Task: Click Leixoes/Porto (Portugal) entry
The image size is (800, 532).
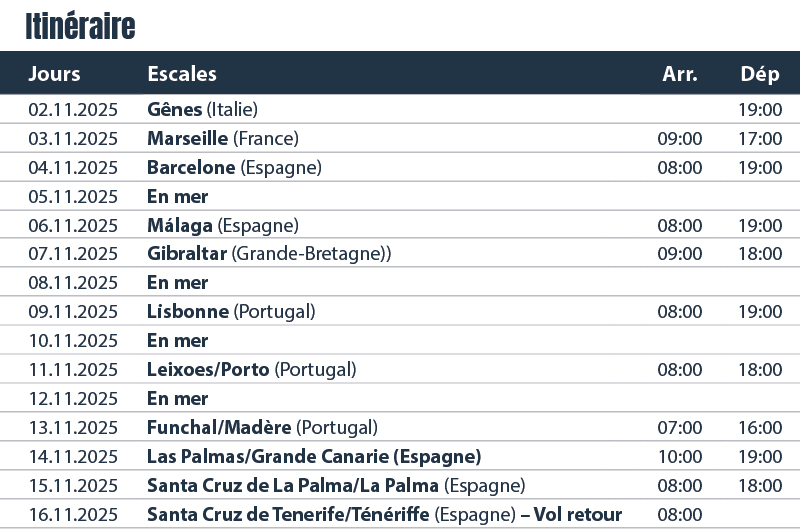Action: click(252, 370)
